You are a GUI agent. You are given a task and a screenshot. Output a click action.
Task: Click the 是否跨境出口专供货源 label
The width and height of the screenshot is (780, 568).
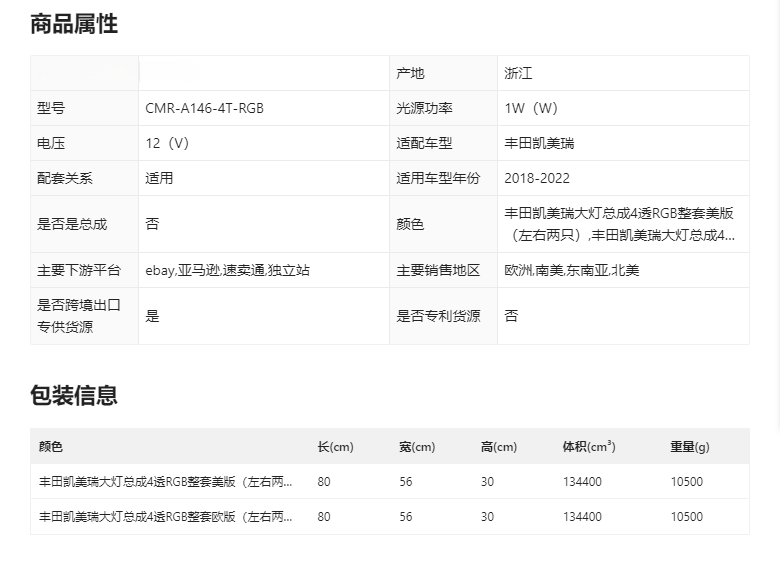click(79, 316)
